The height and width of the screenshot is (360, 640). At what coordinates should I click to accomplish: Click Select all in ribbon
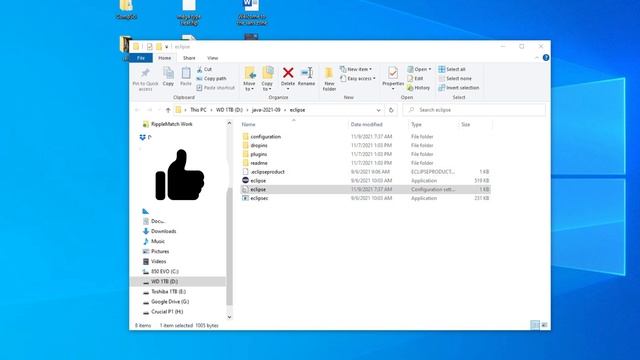[452, 69]
